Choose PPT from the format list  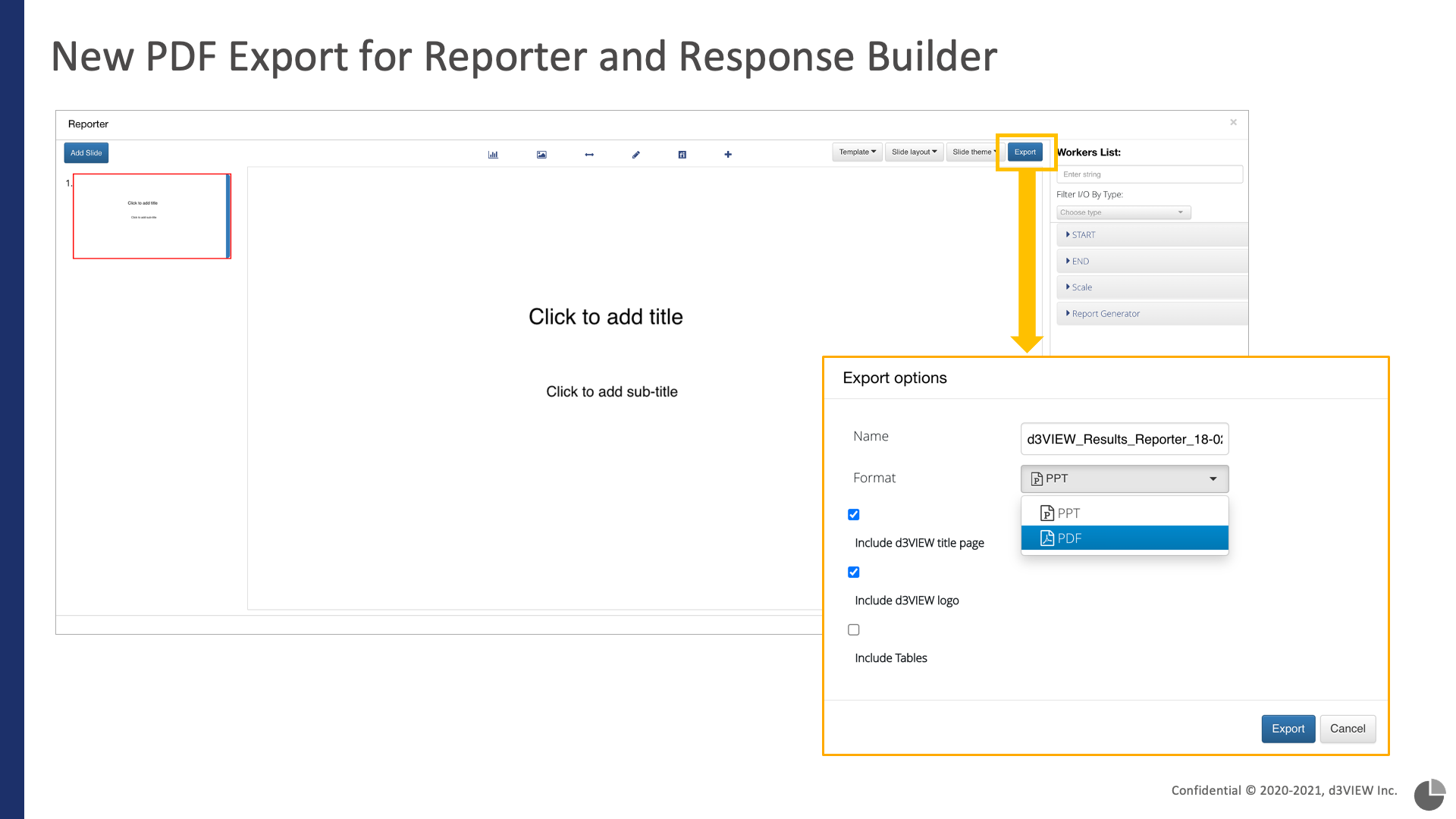tap(1125, 513)
